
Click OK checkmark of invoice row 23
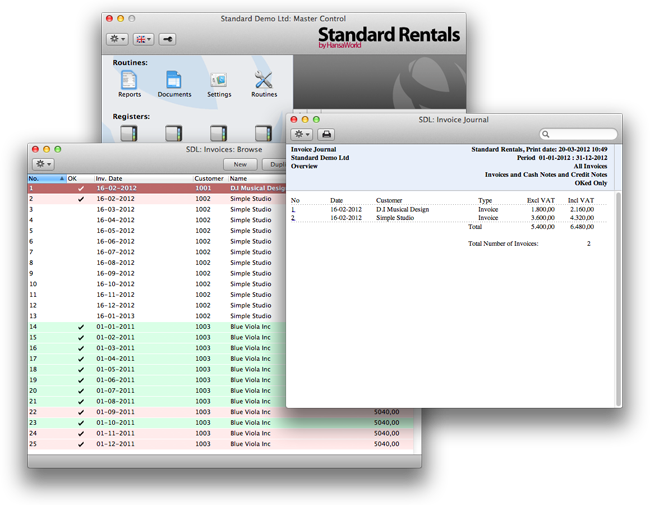pos(81,423)
